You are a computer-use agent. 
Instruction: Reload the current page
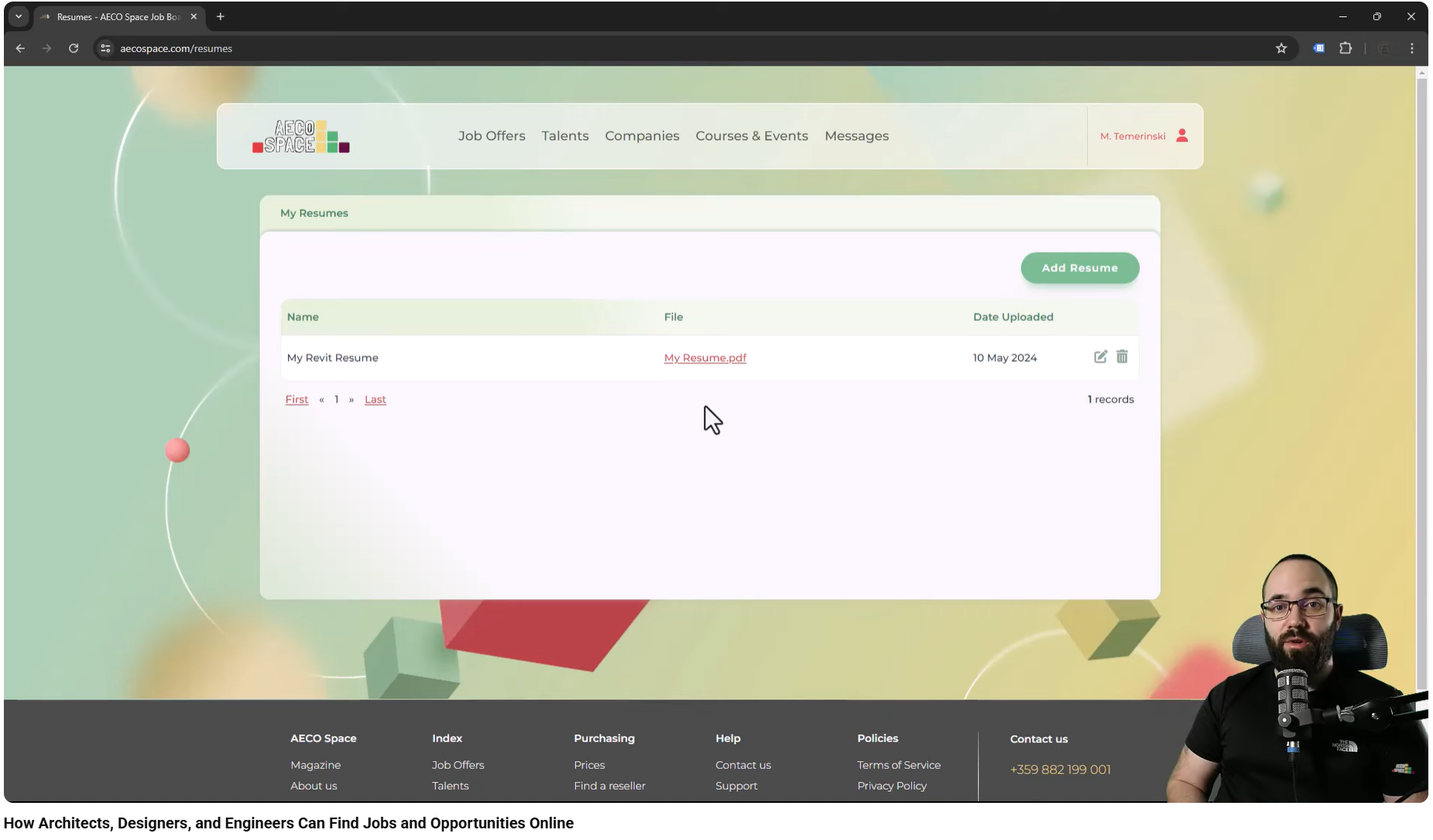(74, 48)
